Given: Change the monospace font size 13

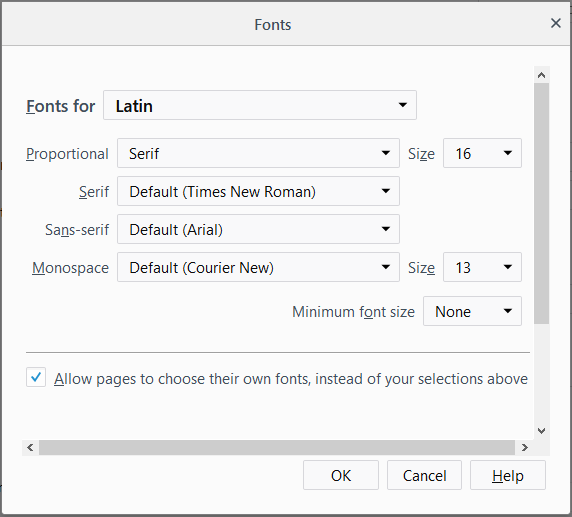Looking at the screenshot, I should [482, 267].
